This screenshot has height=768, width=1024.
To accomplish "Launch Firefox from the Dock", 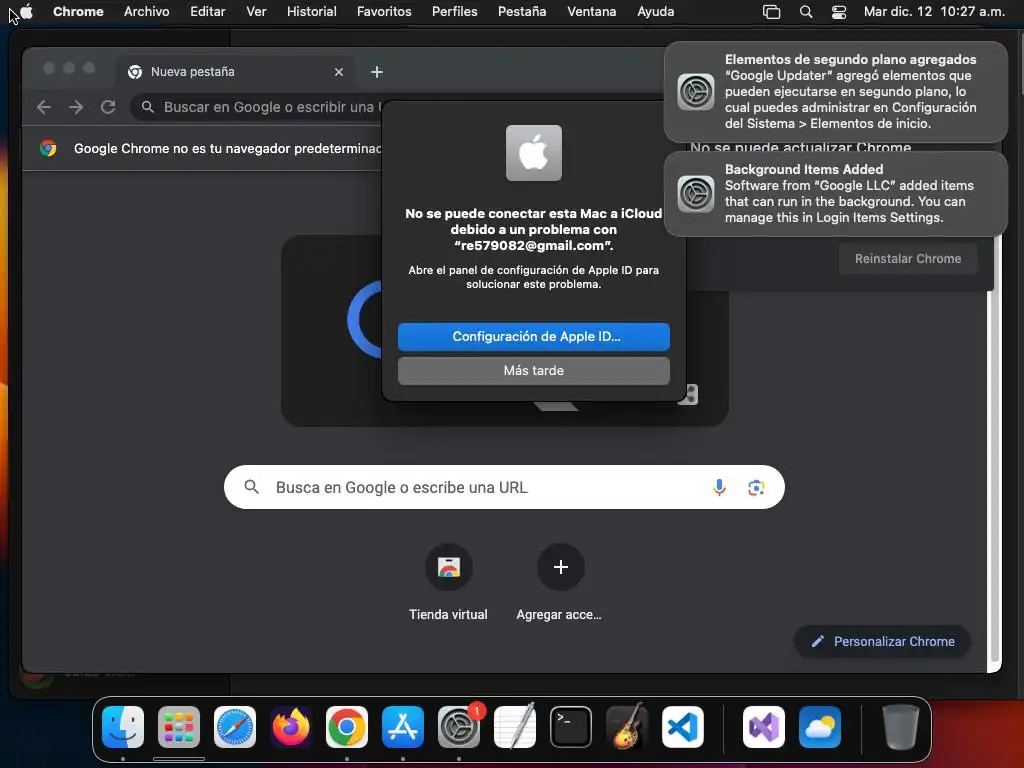I will pos(291,727).
